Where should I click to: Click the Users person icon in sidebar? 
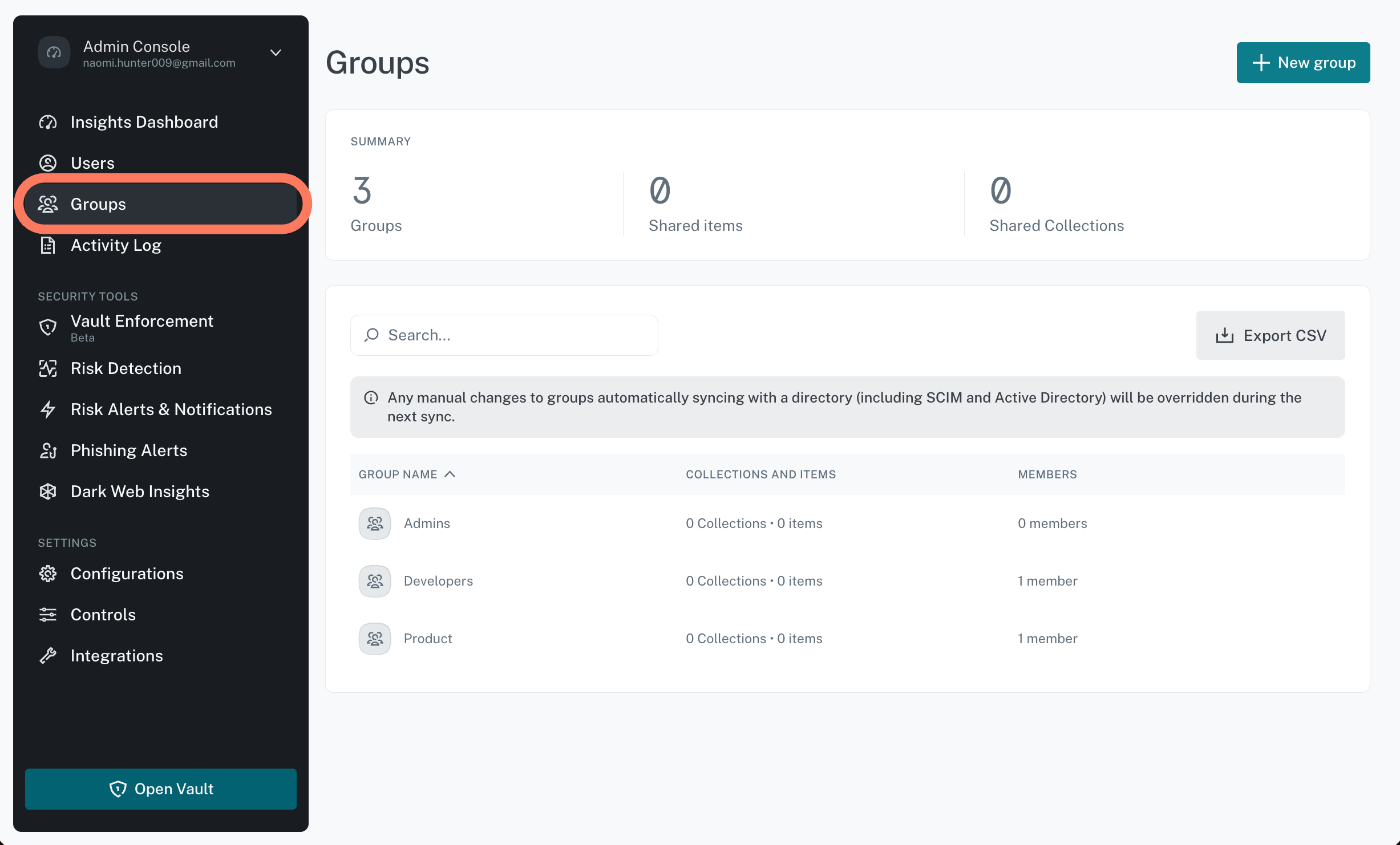coord(48,163)
